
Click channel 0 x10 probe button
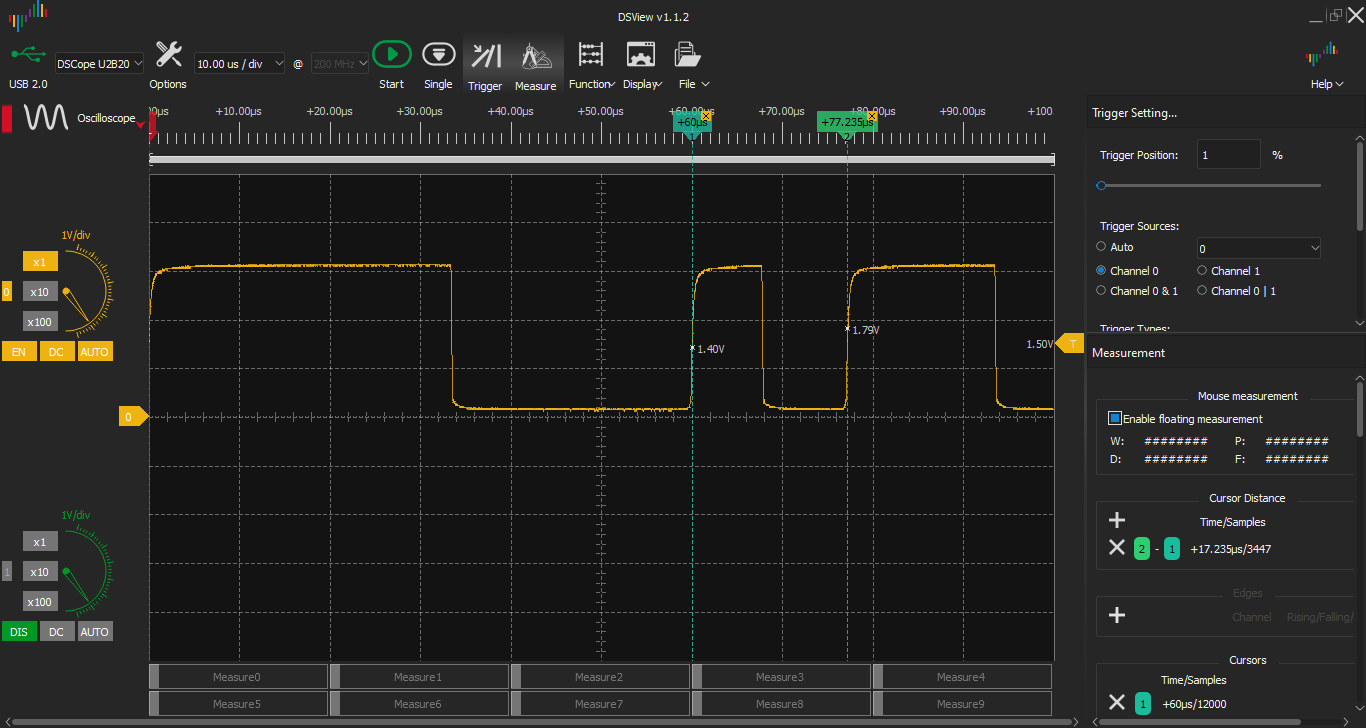pos(40,292)
